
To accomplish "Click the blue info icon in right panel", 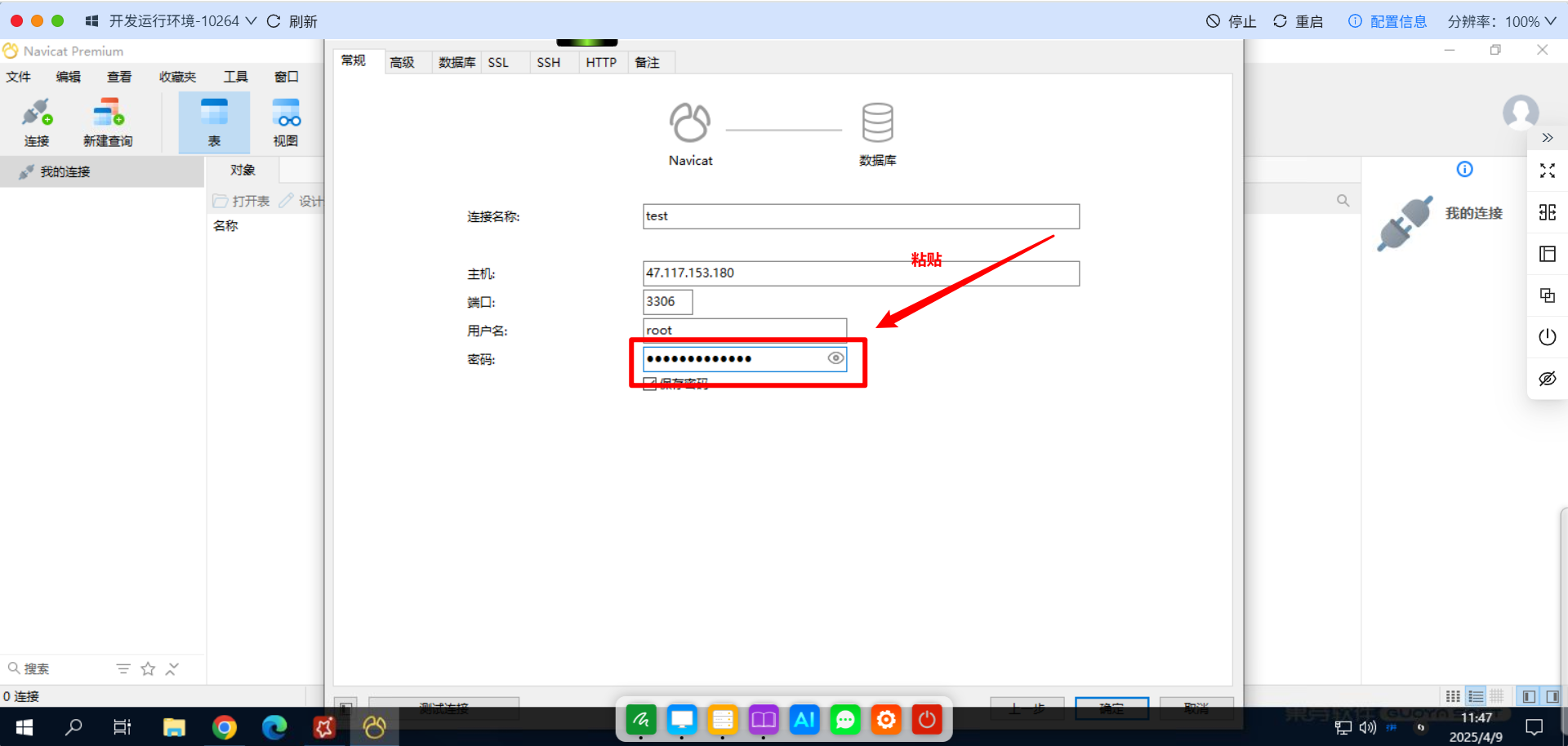I will tap(1464, 169).
